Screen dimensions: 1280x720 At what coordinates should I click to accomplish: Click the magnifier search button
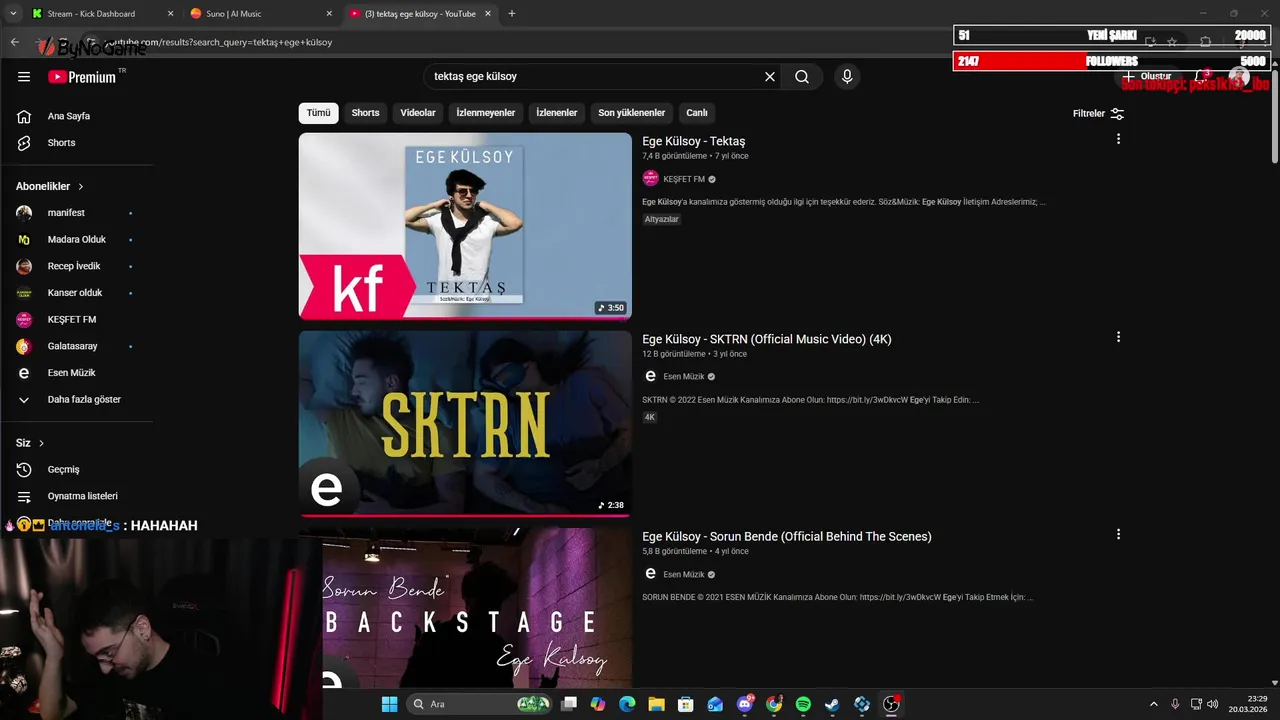802,77
